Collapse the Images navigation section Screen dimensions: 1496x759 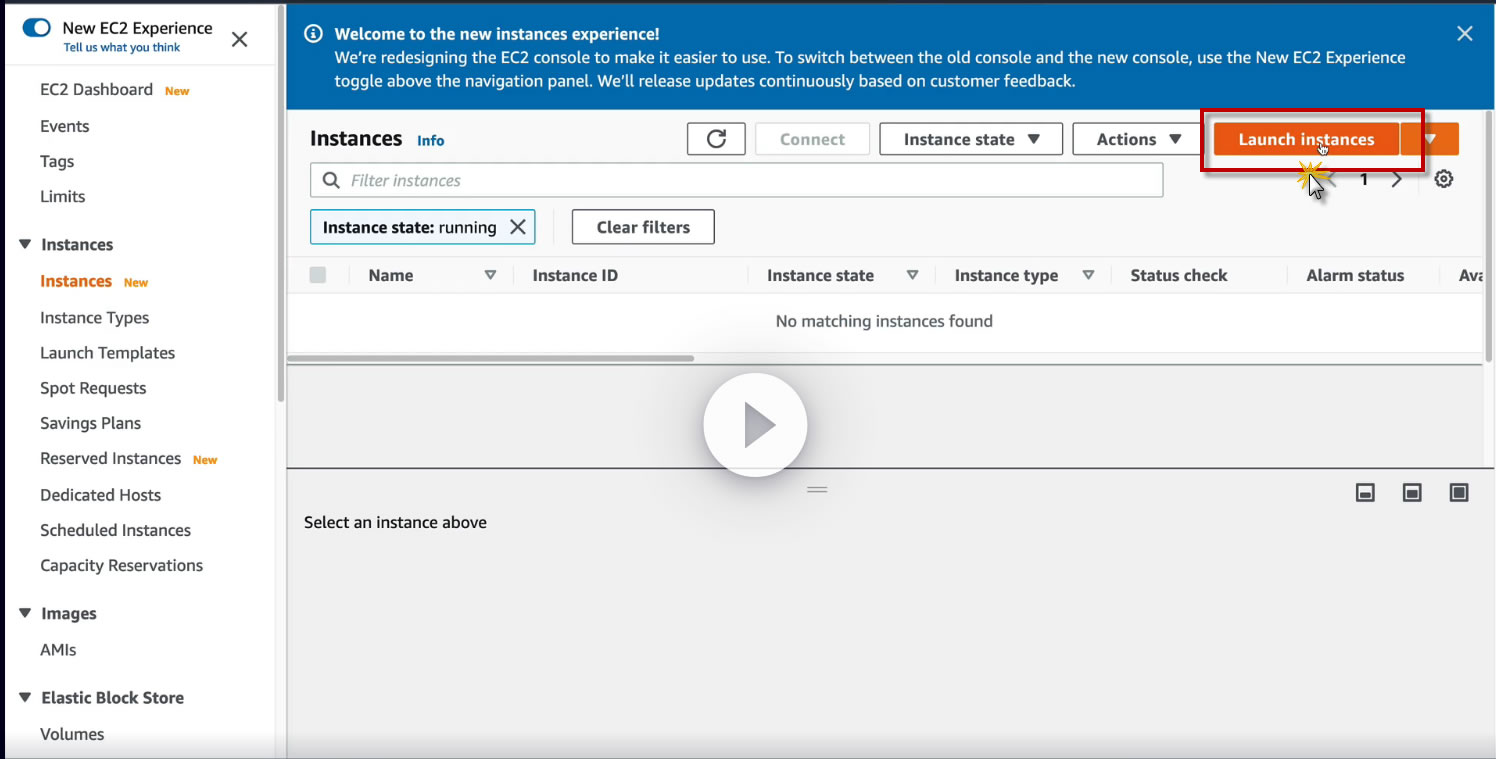[x=25, y=613]
